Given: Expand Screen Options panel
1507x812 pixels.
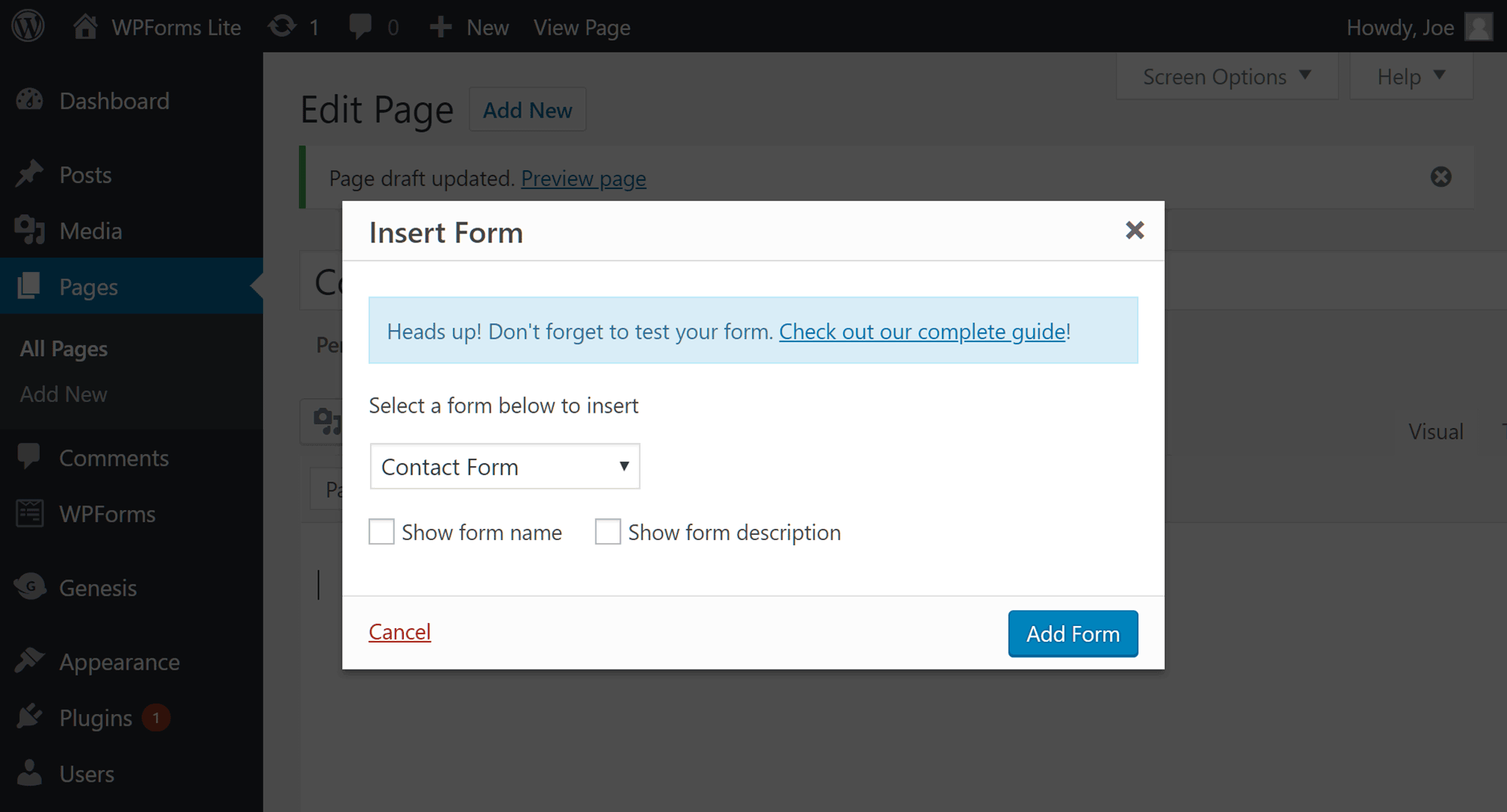Looking at the screenshot, I should coord(1227,77).
